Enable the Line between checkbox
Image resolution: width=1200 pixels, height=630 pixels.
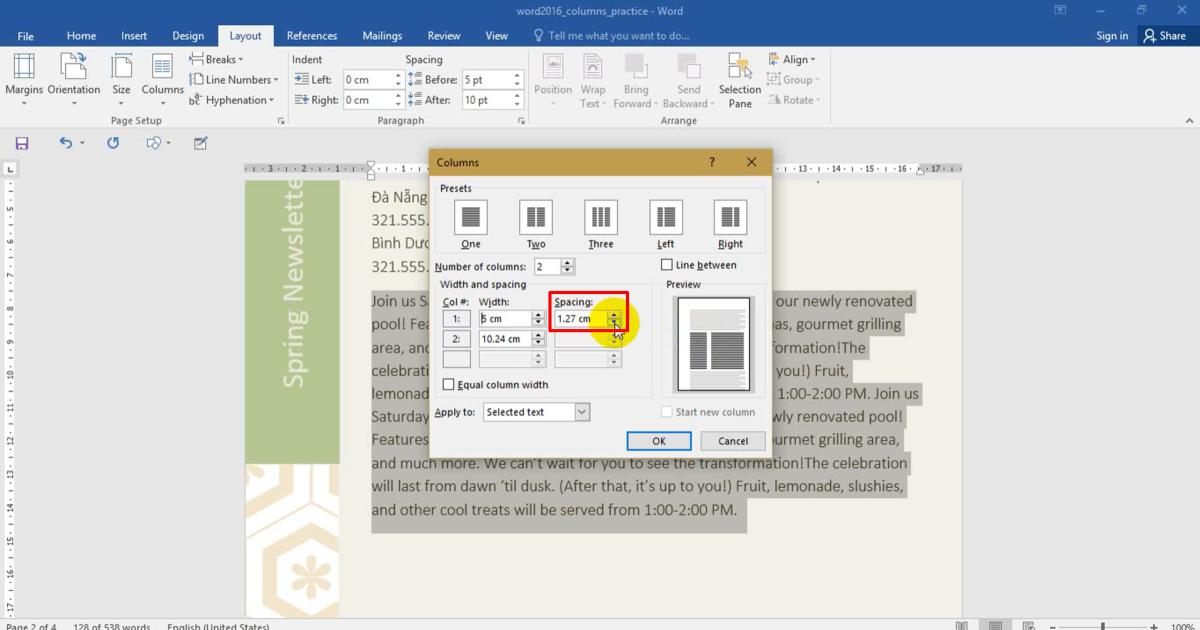tap(667, 265)
